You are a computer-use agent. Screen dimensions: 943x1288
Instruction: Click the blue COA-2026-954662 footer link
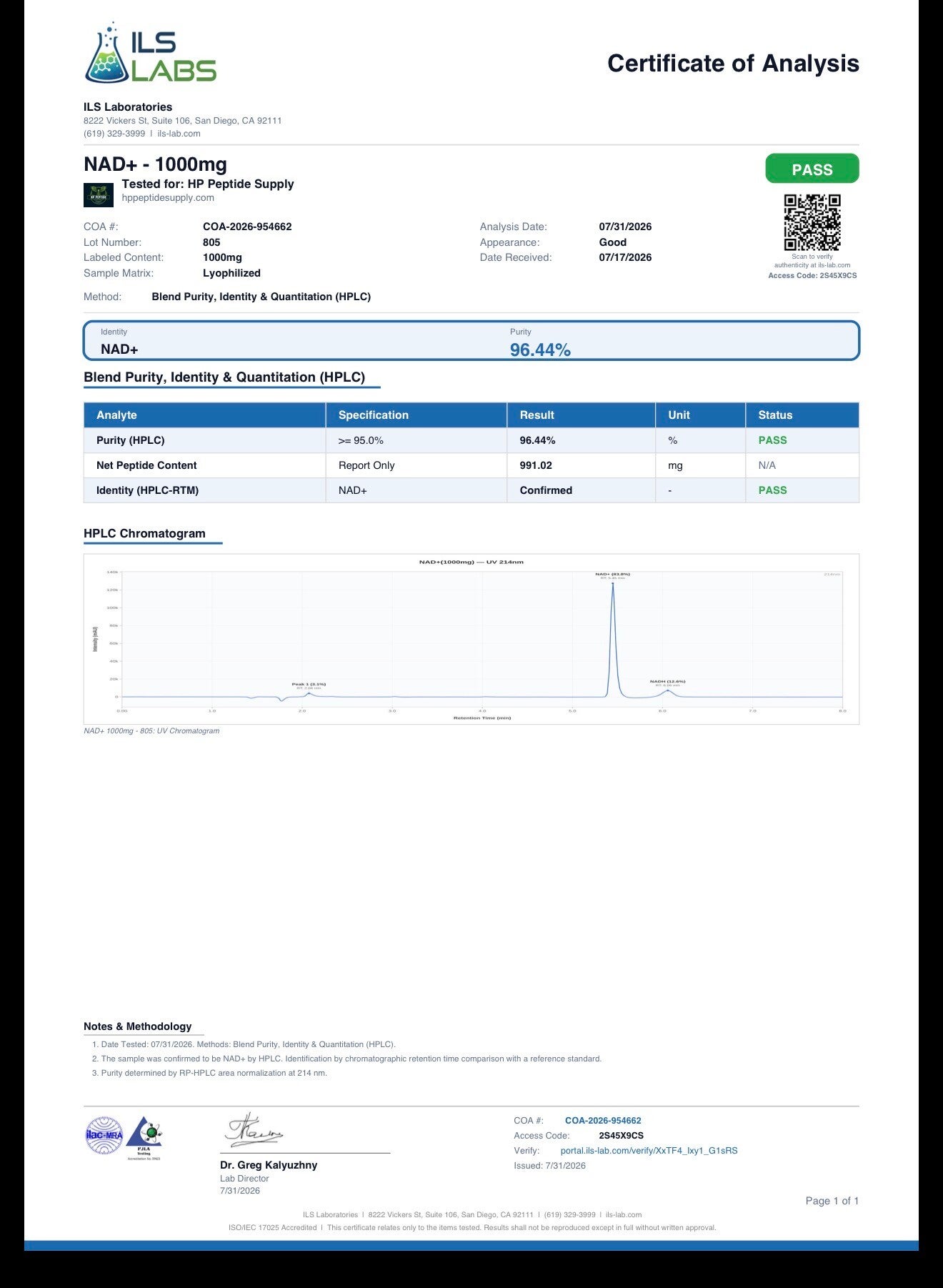[x=603, y=1121]
